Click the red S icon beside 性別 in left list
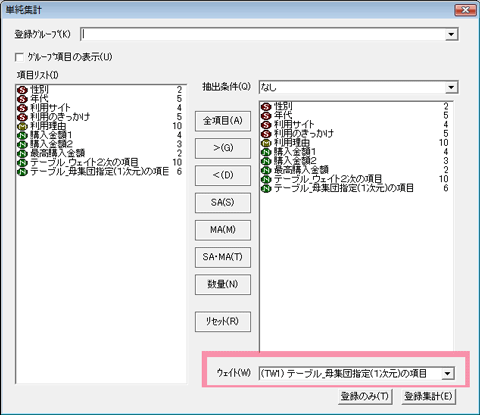Image resolution: width=480 pixels, height=415 pixels. (x=22, y=90)
